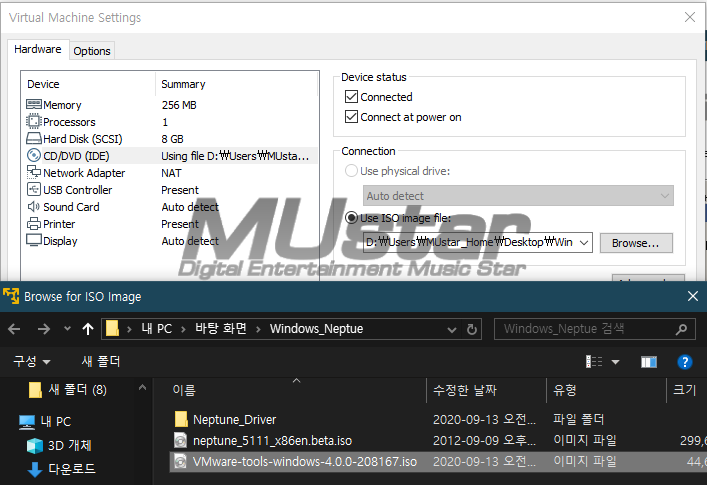Refresh the Windows_Neptue folder listing
The width and height of the screenshot is (707, 485).
pos(472,329)
